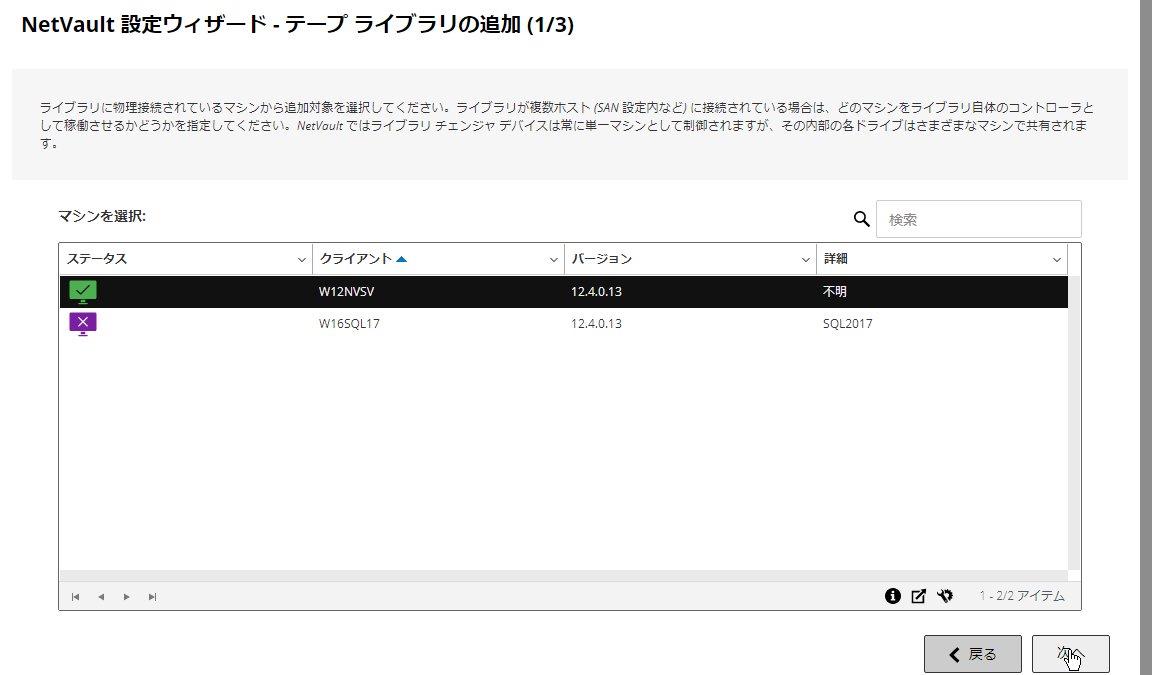Viewport: 1152px width, 675px height.
Task: Open the table settings gear icon
Action: click(945, 596)
